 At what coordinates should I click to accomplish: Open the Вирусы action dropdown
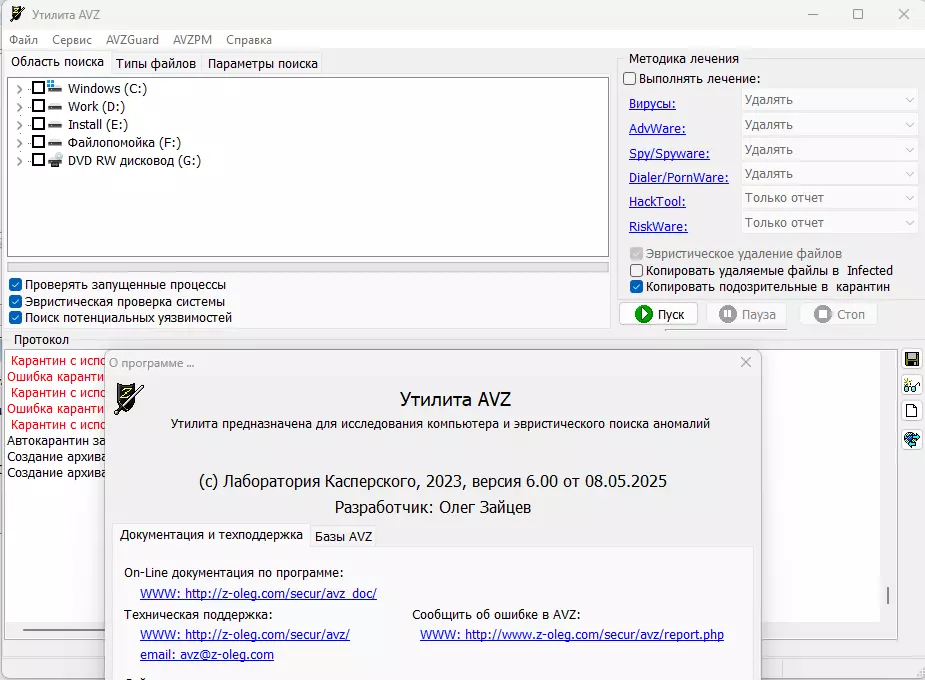coord(829,100)
